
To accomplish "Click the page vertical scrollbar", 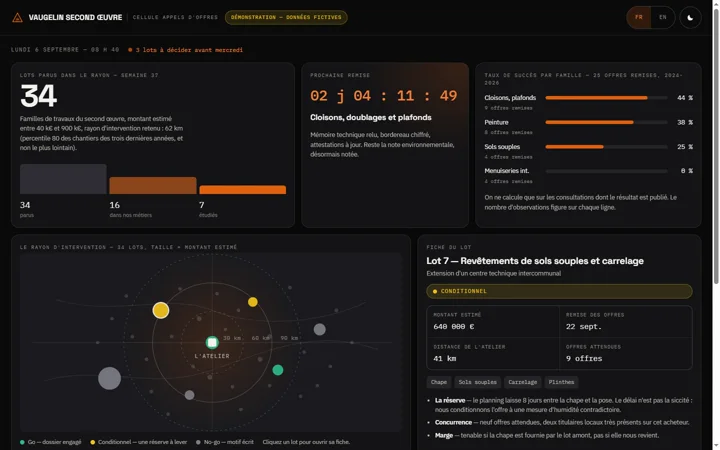I will point(716,146).
